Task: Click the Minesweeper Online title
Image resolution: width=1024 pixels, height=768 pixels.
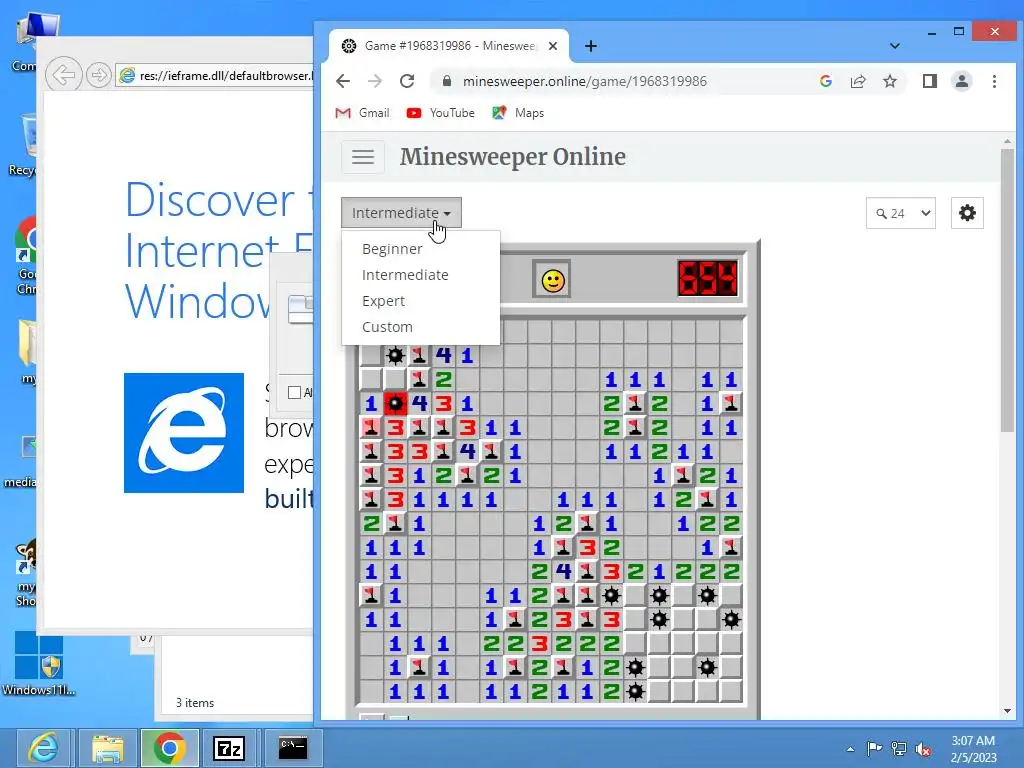Action: [x=513, y=157]
